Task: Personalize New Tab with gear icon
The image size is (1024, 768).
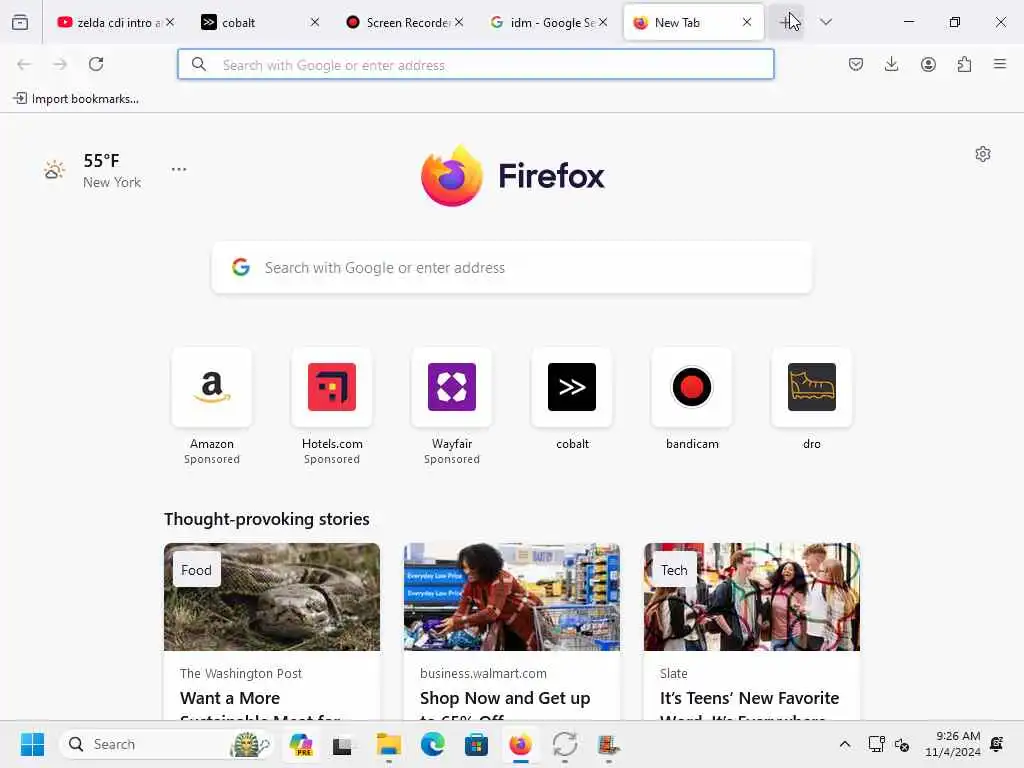Action: pos(983,154)
